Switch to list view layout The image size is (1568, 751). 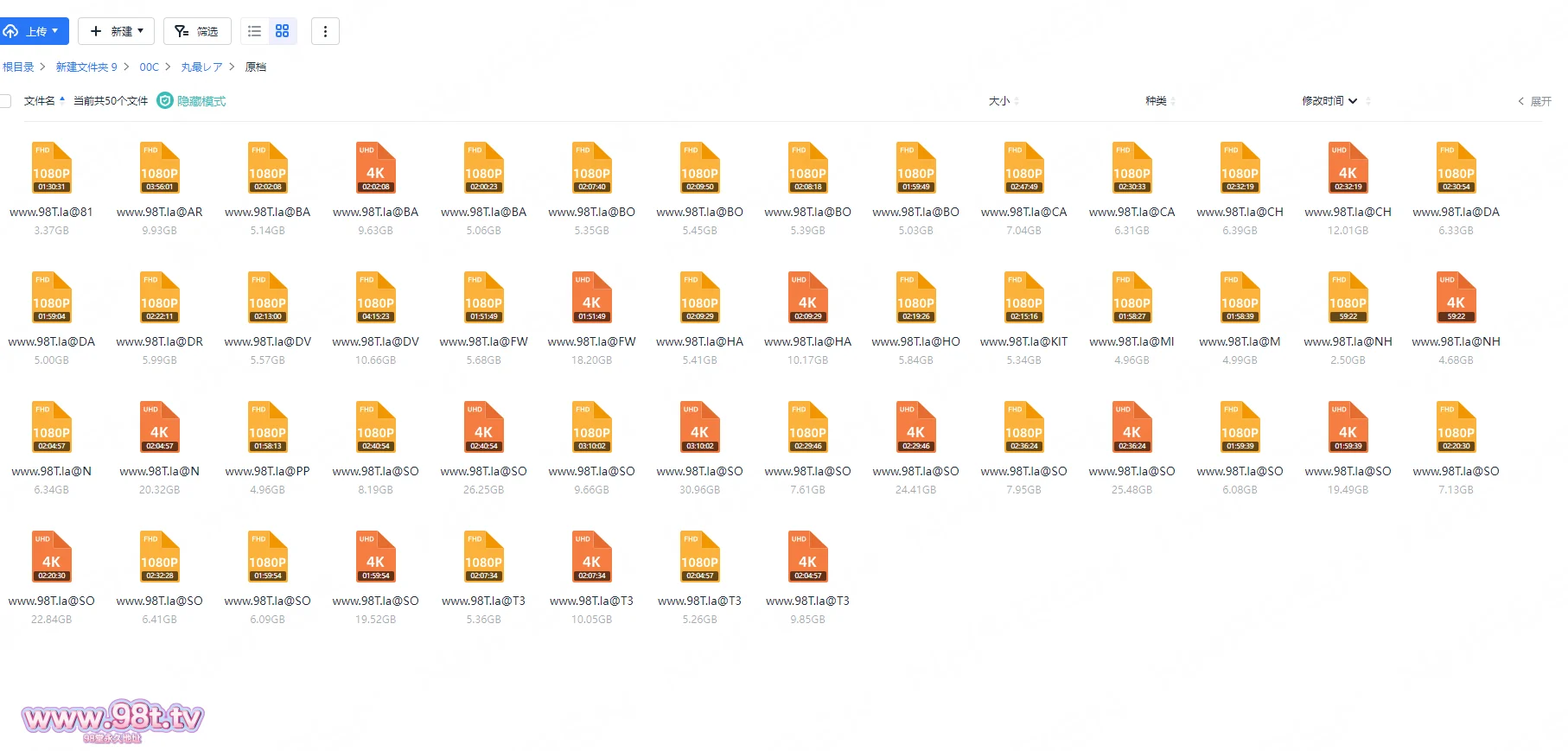pyautogui.click(x=254, y=31)
